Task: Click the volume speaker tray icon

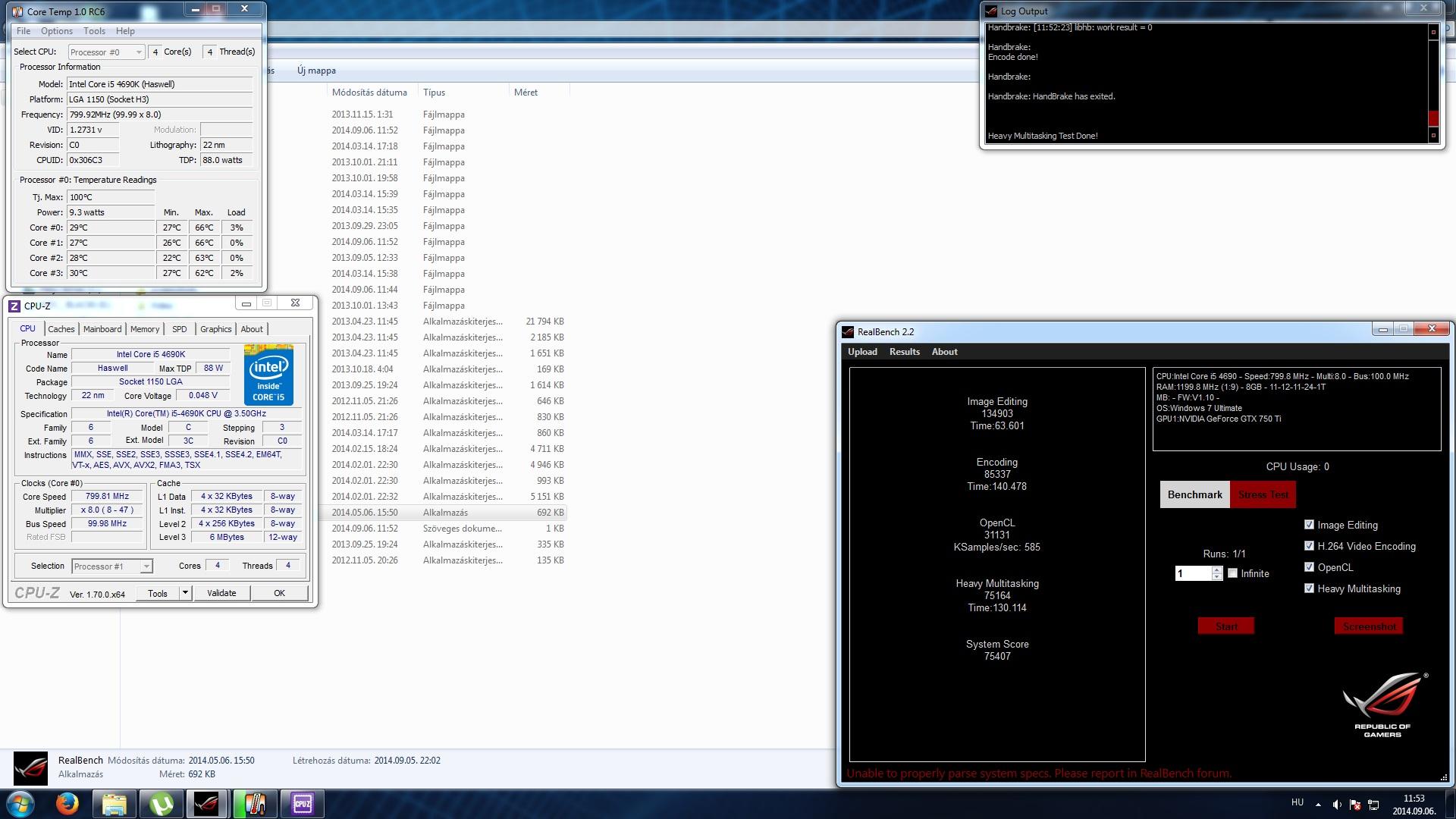Action: pos(1336,805)
